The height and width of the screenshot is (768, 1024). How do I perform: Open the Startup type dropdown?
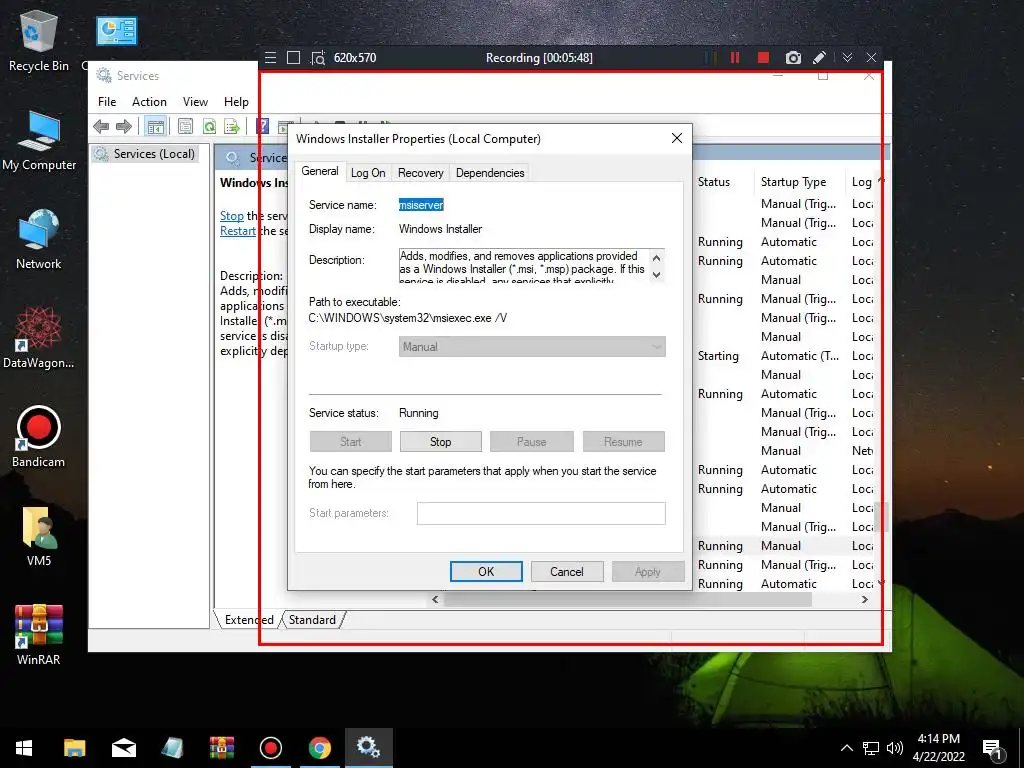tap(532, 347)
